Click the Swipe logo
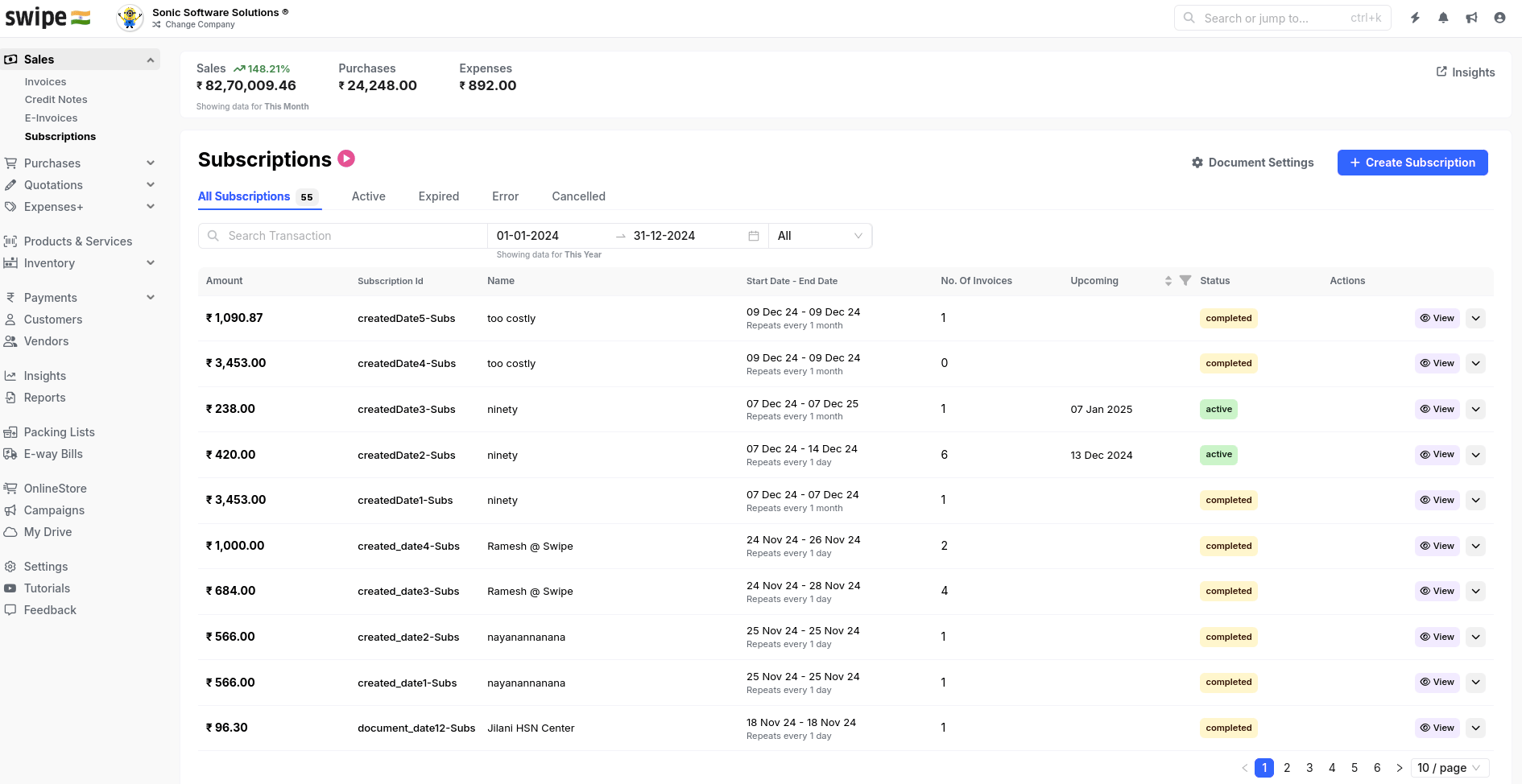The image size is (1522, 784). click(48, 18)
